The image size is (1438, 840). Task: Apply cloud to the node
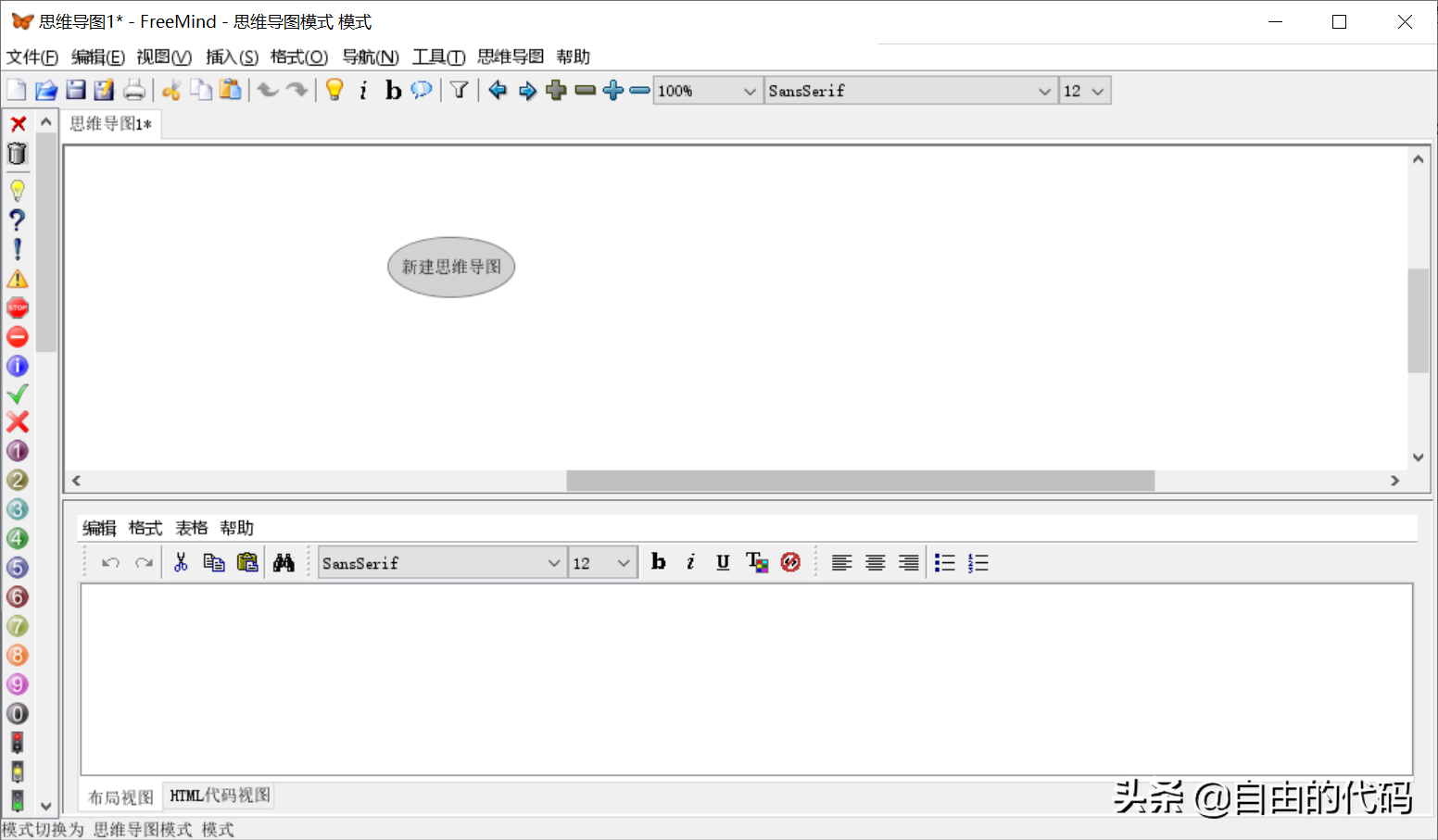[422, 90]
